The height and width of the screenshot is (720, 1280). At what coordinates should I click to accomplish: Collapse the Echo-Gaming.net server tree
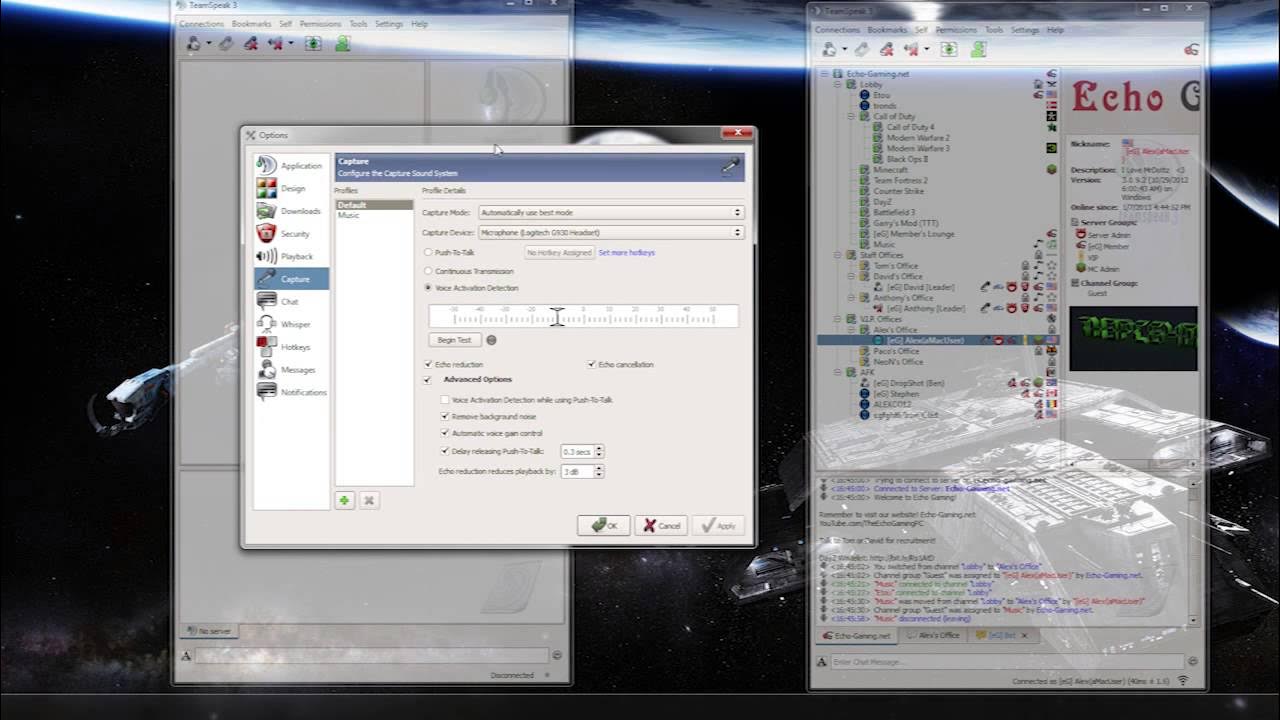[x=825, y=74]
